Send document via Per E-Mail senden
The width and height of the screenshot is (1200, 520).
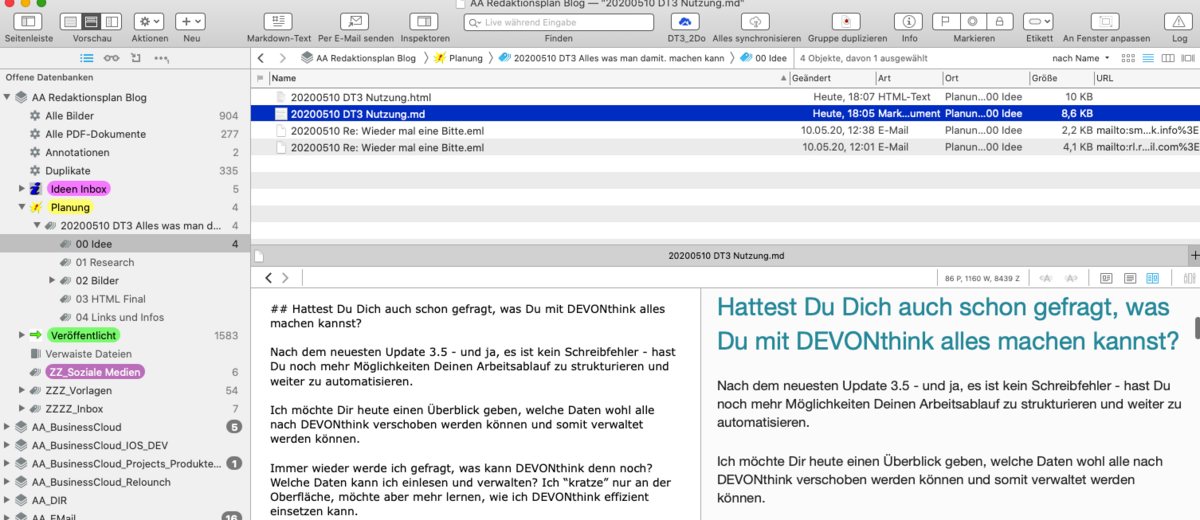pos(356,21)
